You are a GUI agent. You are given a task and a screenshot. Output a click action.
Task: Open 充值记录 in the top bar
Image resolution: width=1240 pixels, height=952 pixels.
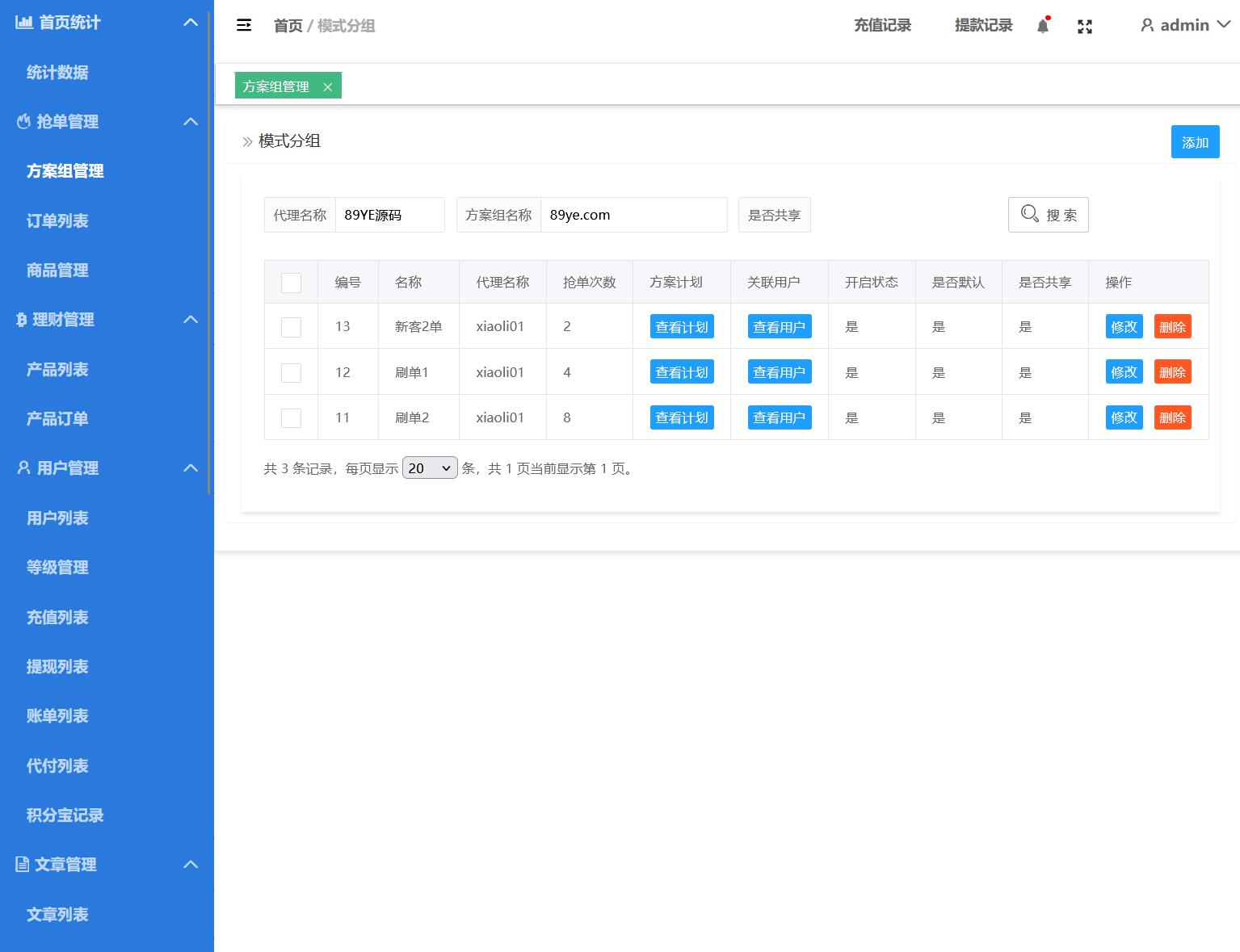(x=883, y=25)
